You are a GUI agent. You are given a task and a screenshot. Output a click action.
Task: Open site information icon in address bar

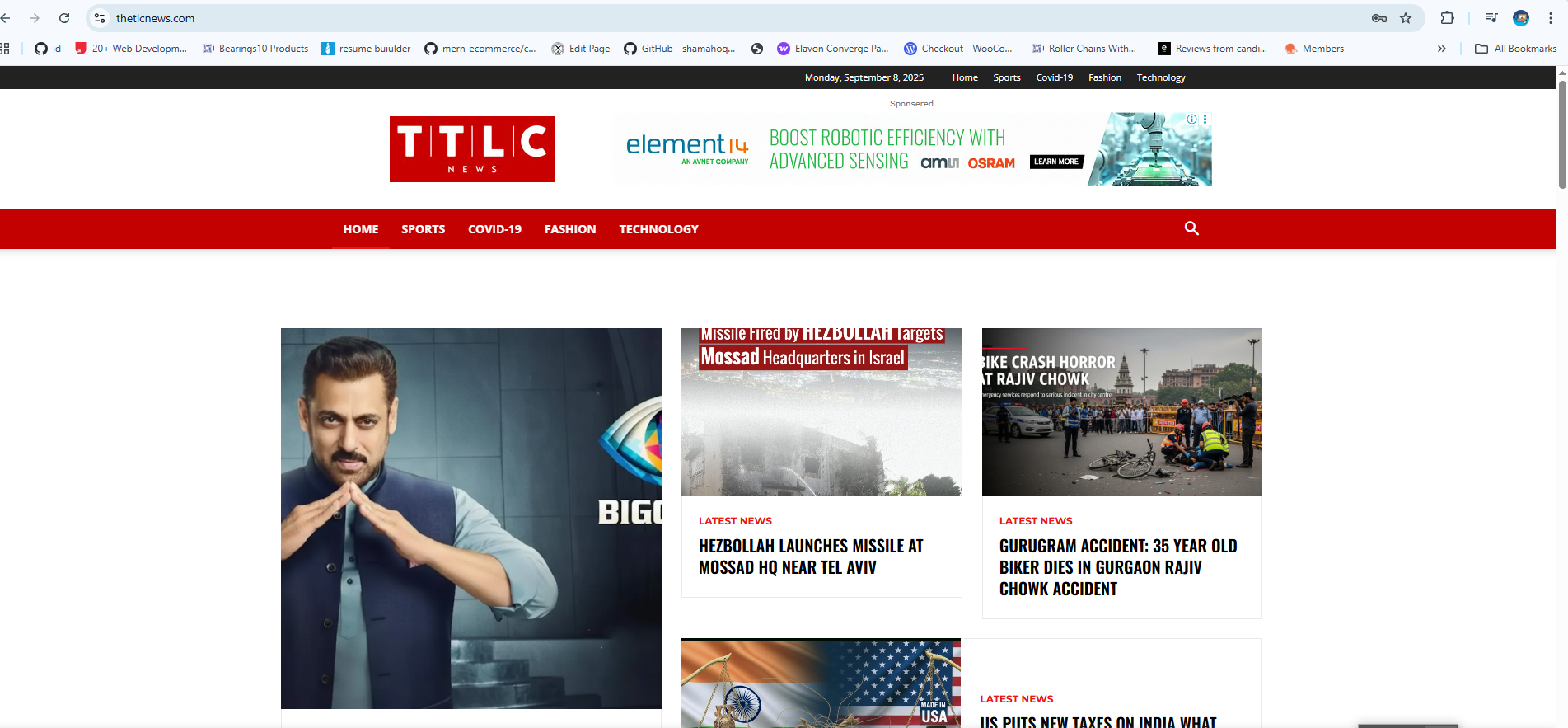pyautogui.click(x=100, y=18)
